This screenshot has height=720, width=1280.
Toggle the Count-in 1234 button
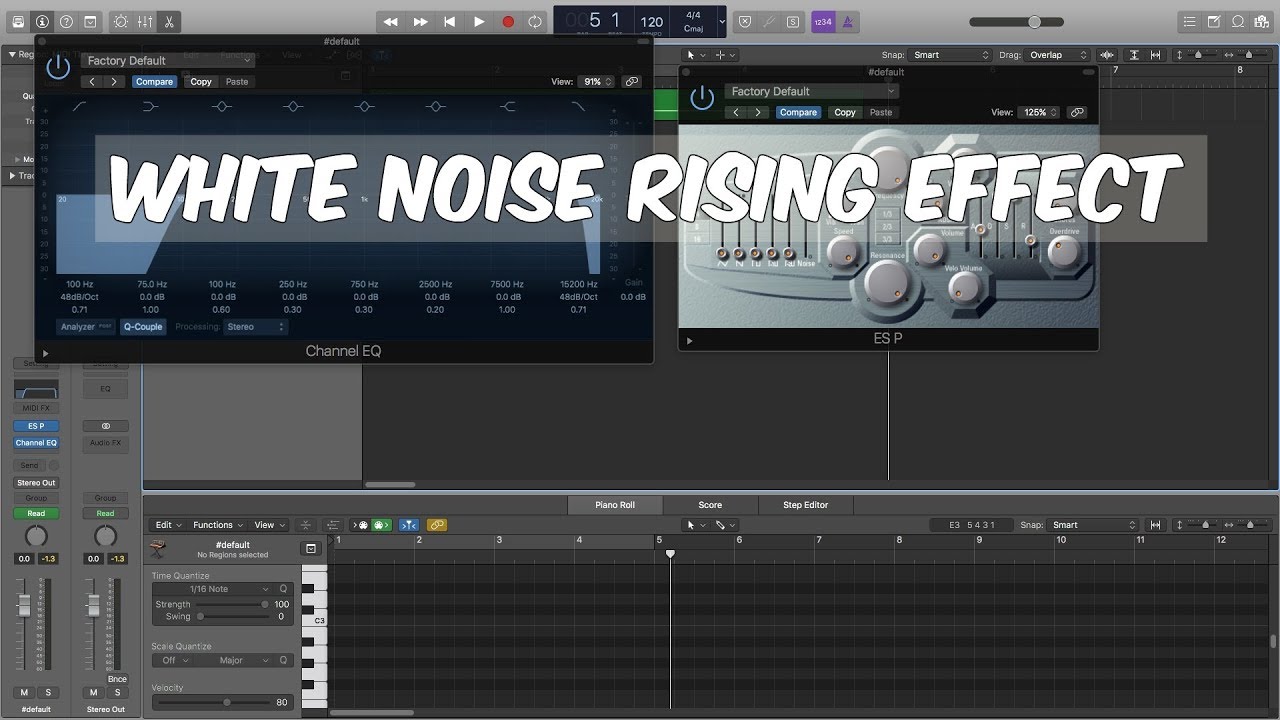coord(823,21)
